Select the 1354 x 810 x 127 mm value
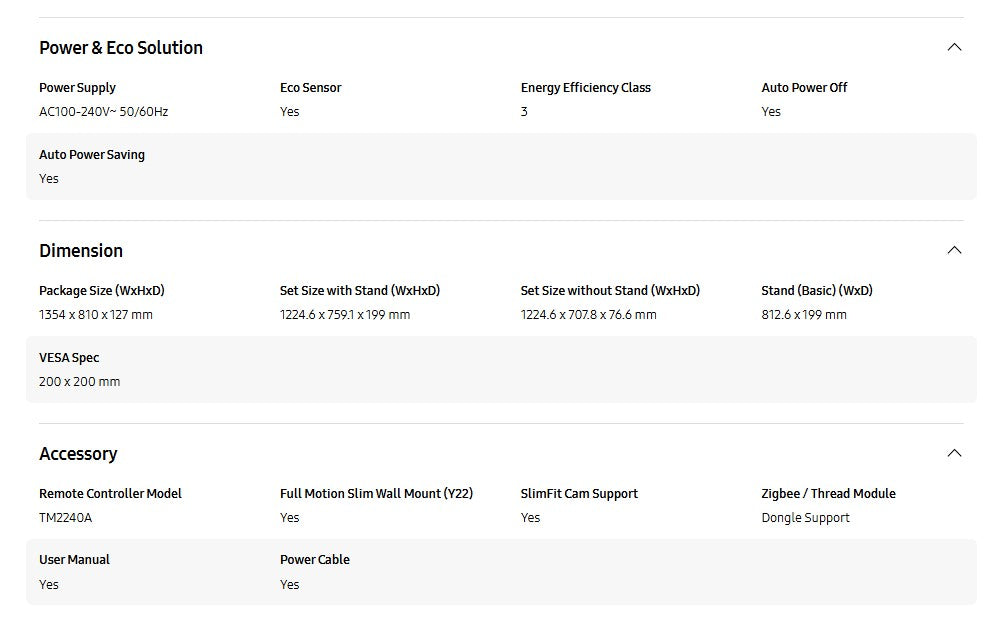 pos(96,315)
